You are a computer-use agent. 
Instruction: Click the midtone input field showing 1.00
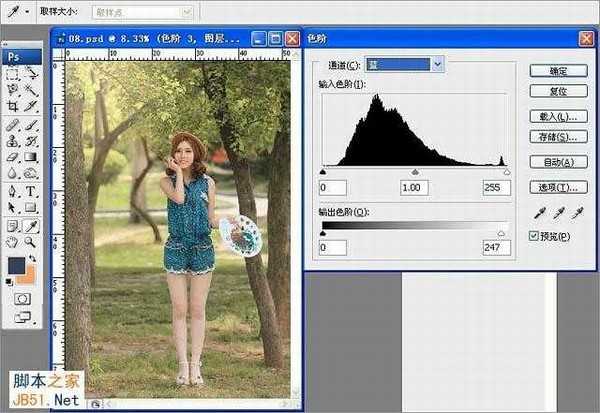coord(412,188)
